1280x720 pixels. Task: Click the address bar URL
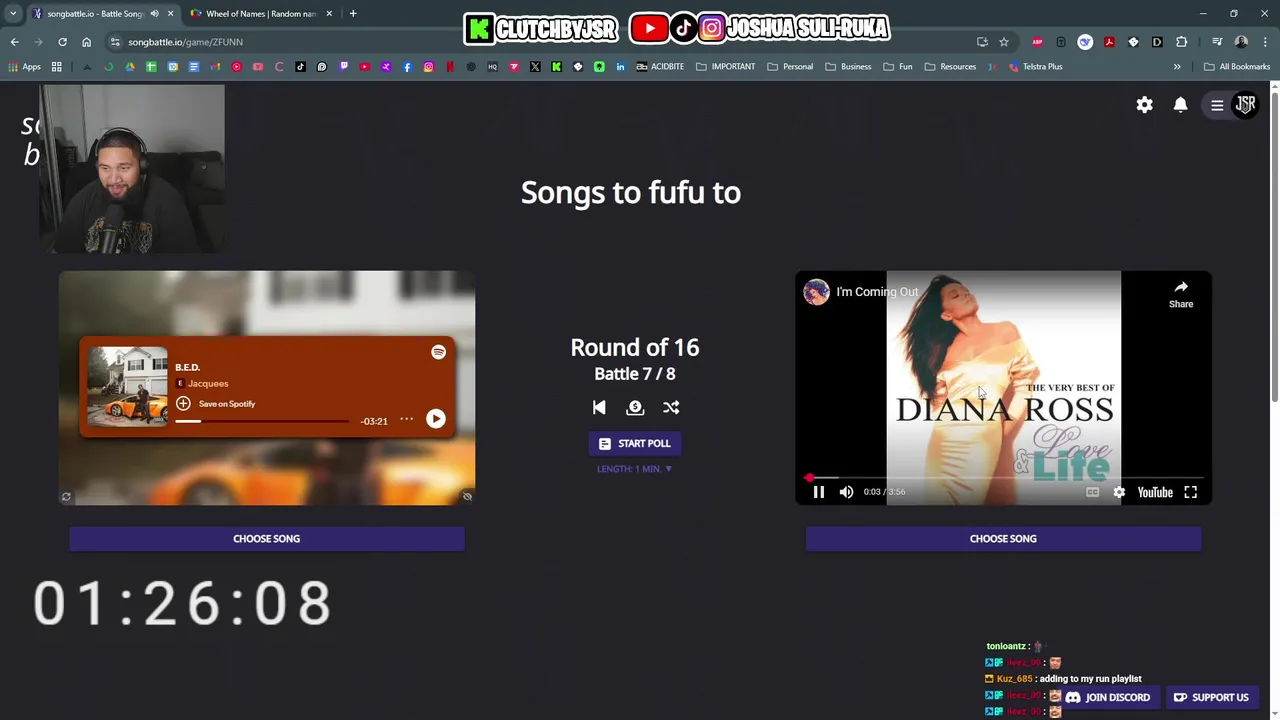[x=185, y=42]
